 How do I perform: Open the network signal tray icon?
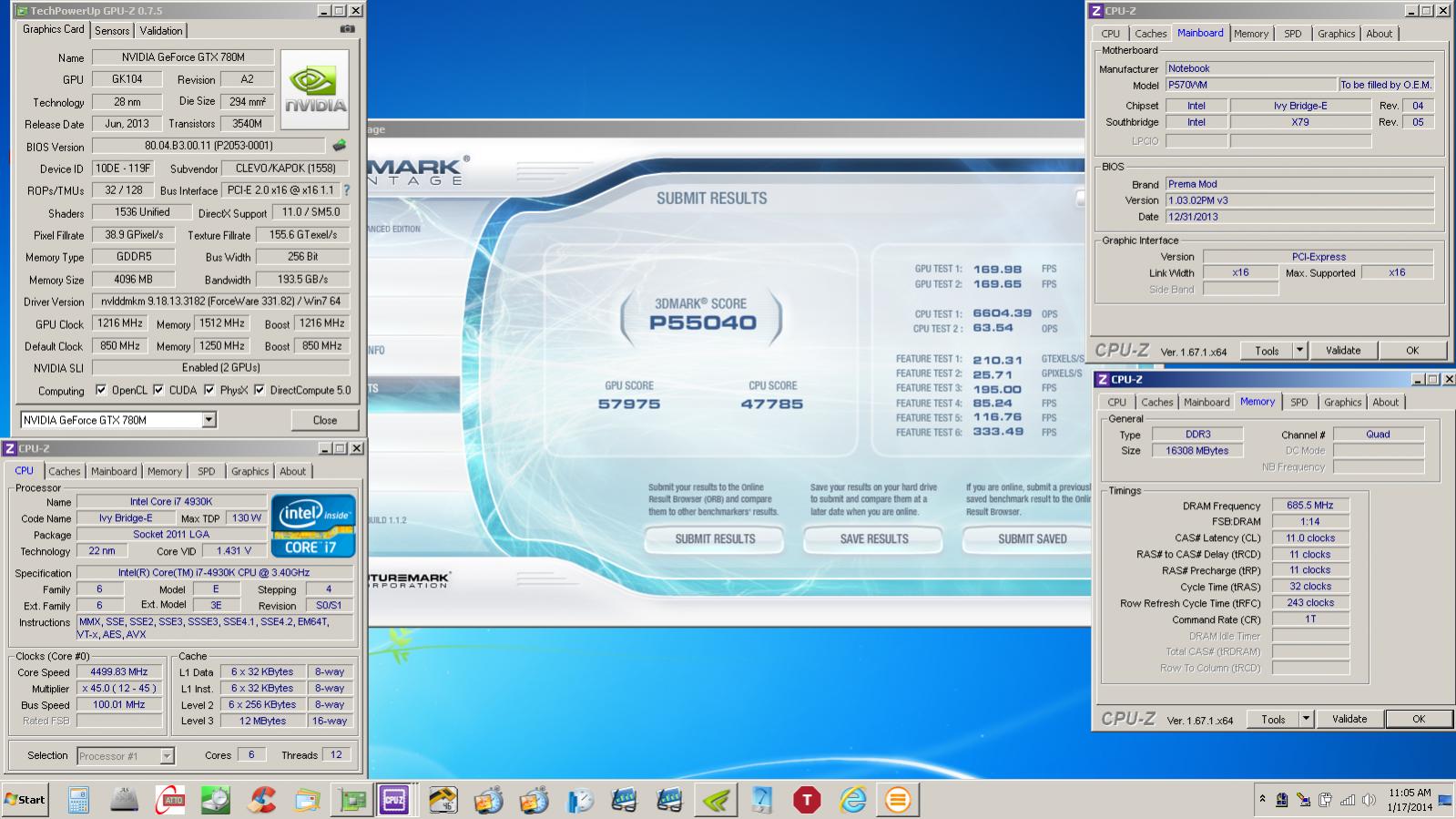1347,800
